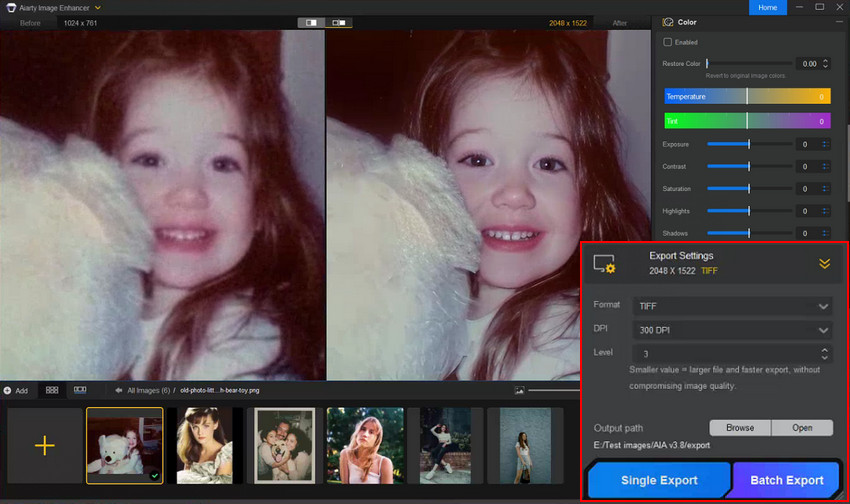
Task: Click the Exposure value field
Action: (808, 144)
